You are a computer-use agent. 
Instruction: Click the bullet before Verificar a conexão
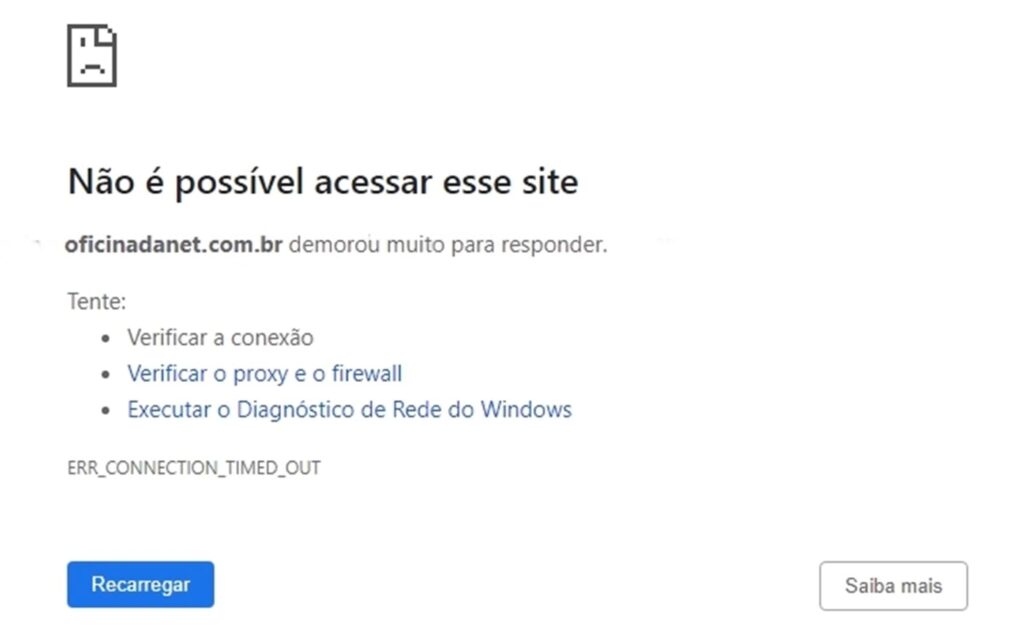(x=106, y=338)
